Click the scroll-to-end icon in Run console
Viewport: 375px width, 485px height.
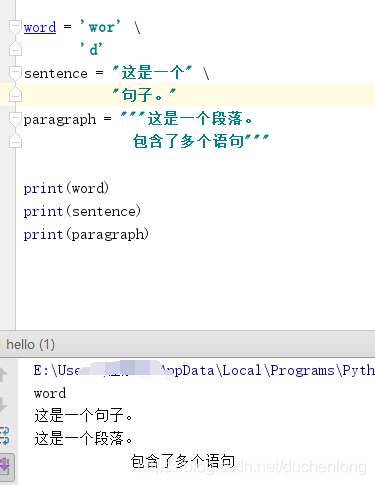pos(6,466)
